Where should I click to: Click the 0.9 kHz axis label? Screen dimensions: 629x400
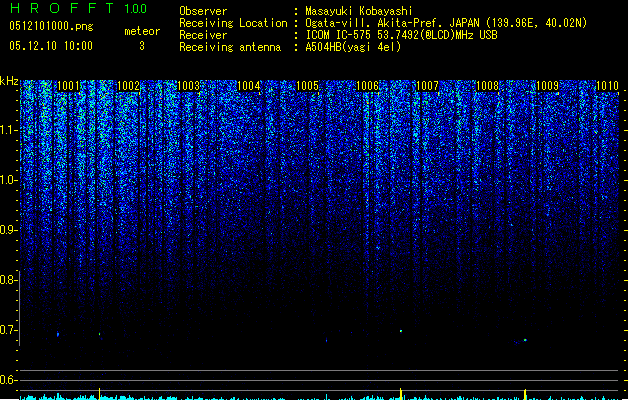[x=8, y=230]
